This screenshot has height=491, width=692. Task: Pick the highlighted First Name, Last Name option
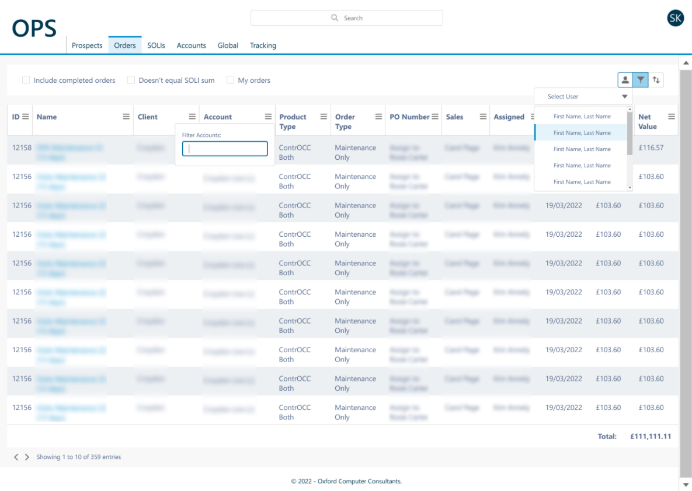click(580, 133)
